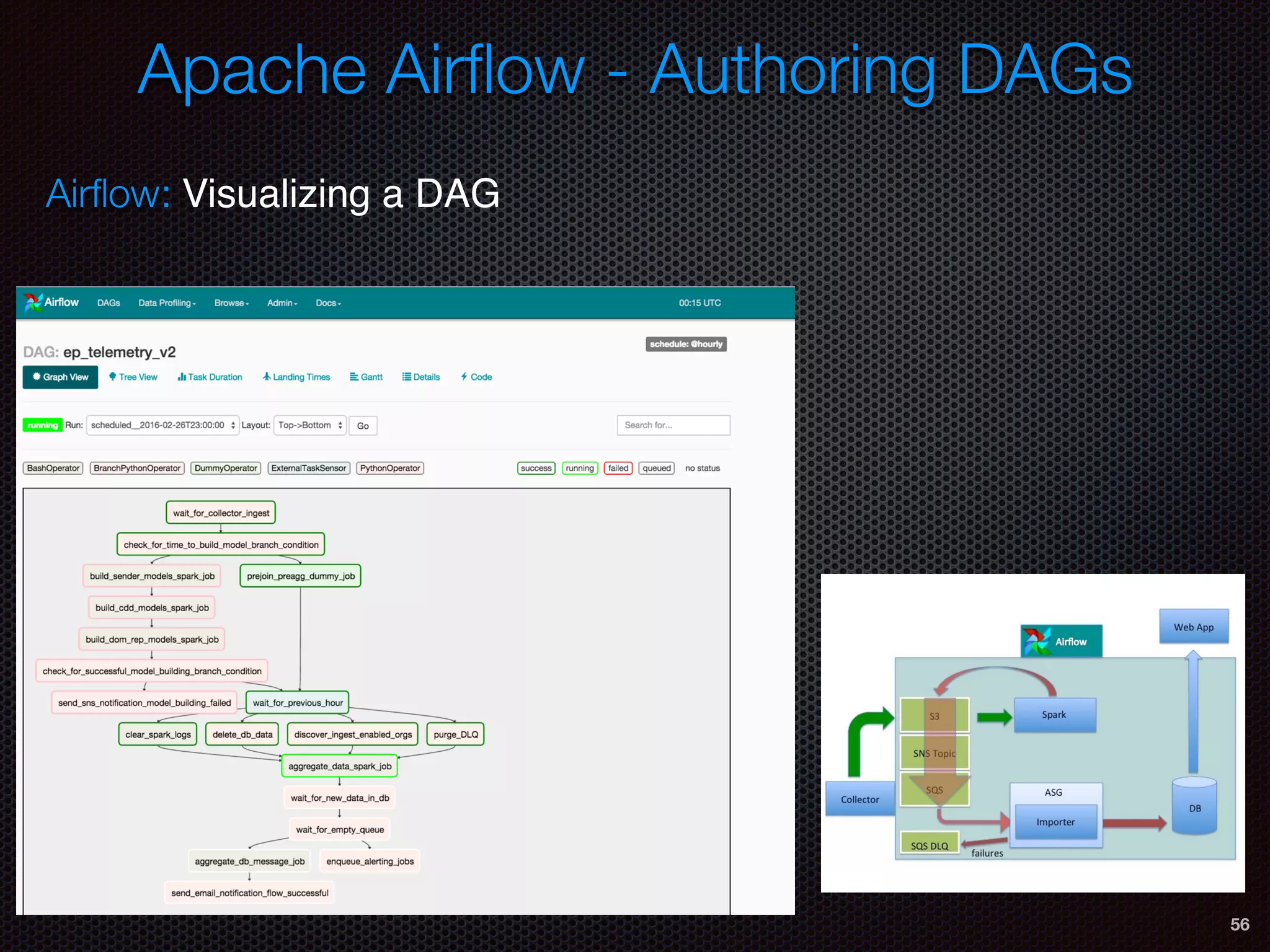
Task: Switch to the Details tab
Action: [x=421, y=377]
